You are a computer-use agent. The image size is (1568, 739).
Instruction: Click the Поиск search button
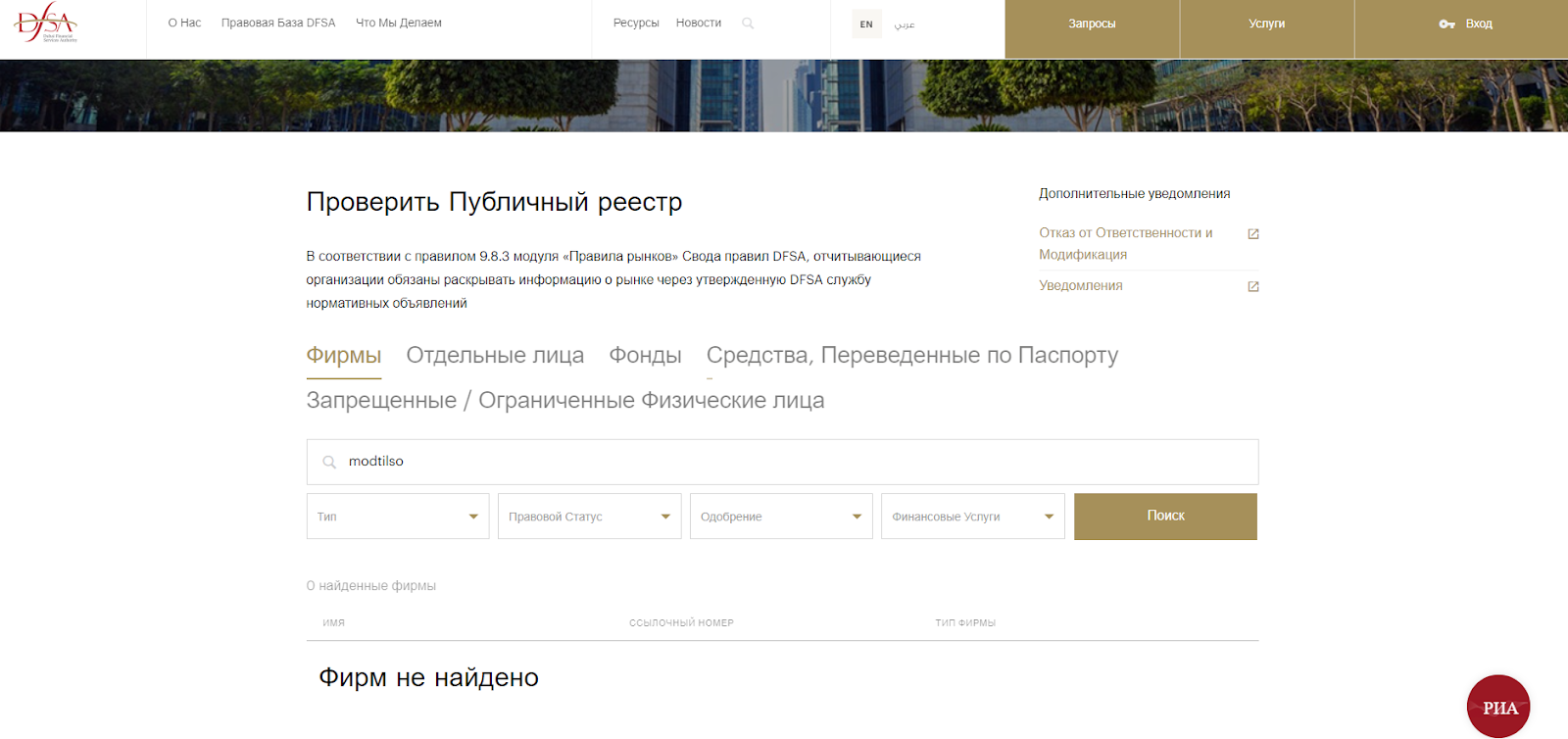pyautogui.click(x=1165, y=516)
